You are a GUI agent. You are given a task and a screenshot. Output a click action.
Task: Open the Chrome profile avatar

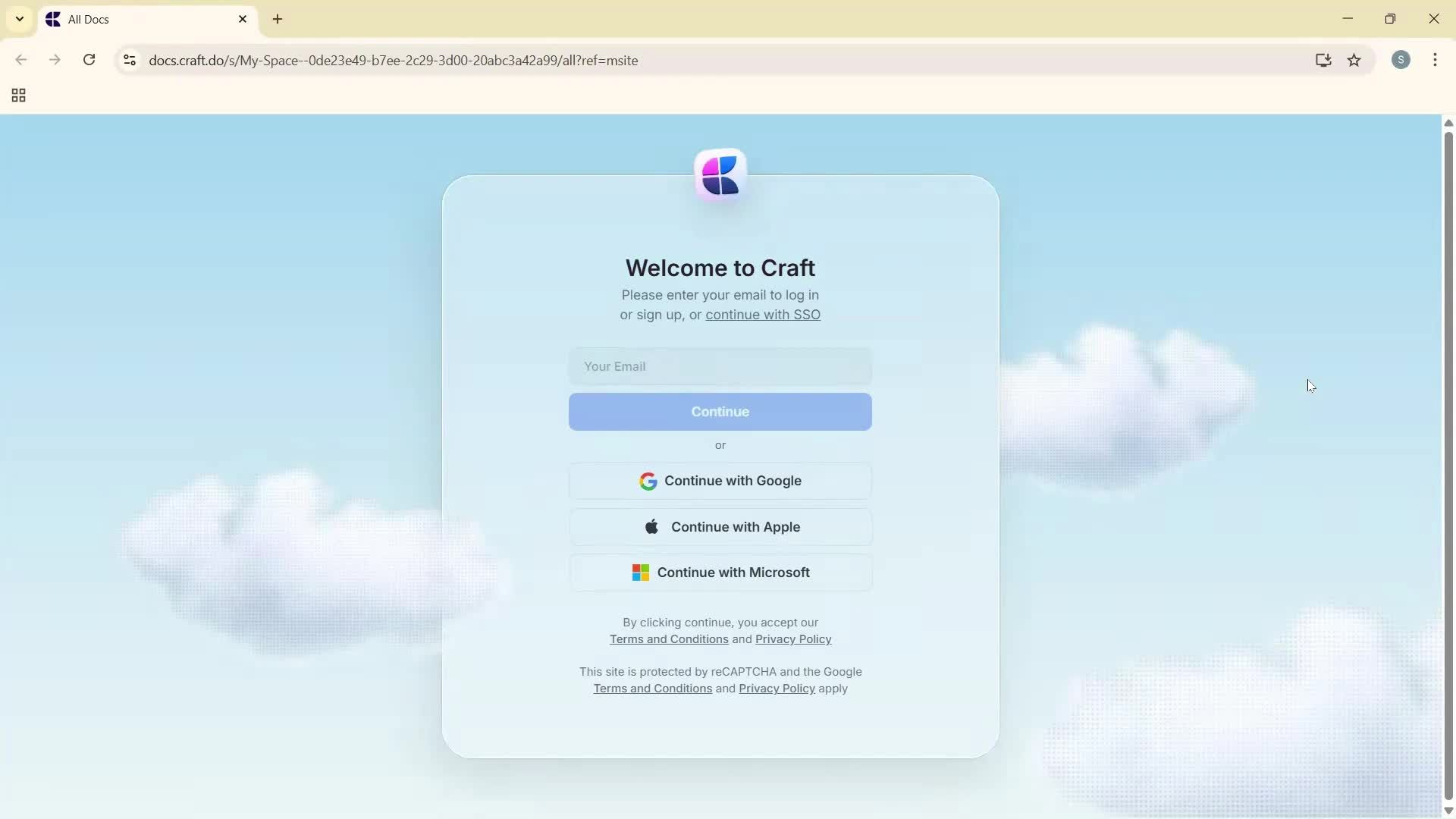1401,60
